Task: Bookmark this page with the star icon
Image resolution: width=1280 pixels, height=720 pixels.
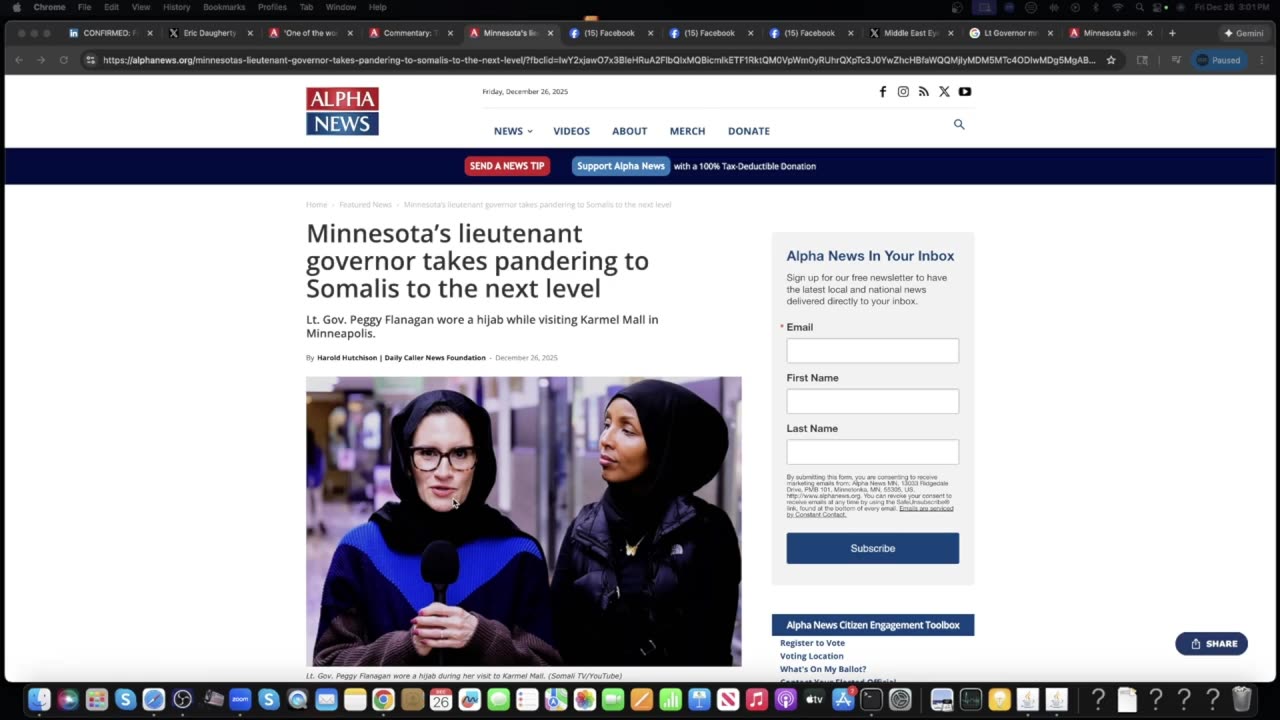Action: (1110, 60)
